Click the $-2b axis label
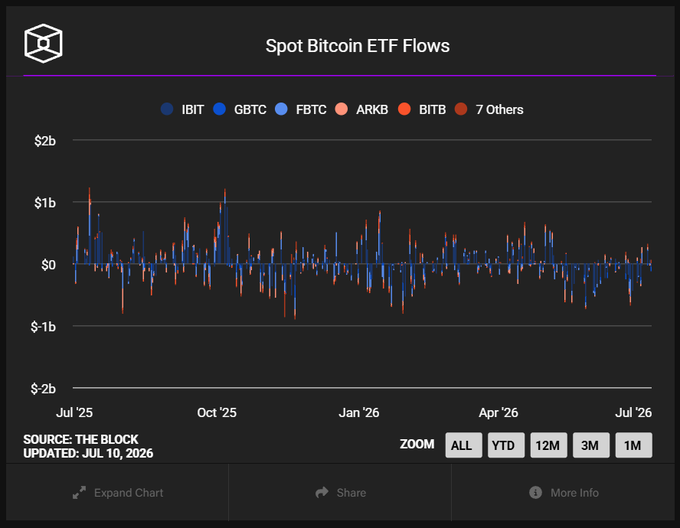Image resolution: width=680 pixels, height=528 pixels. [x=43, y=389]
